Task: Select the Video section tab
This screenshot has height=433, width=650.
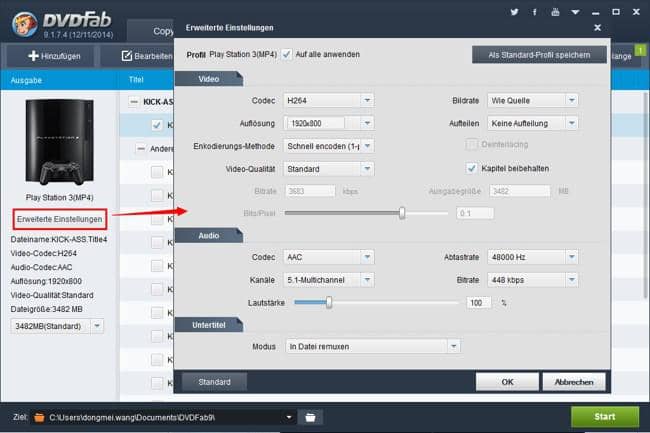Action: click(209, 79)
